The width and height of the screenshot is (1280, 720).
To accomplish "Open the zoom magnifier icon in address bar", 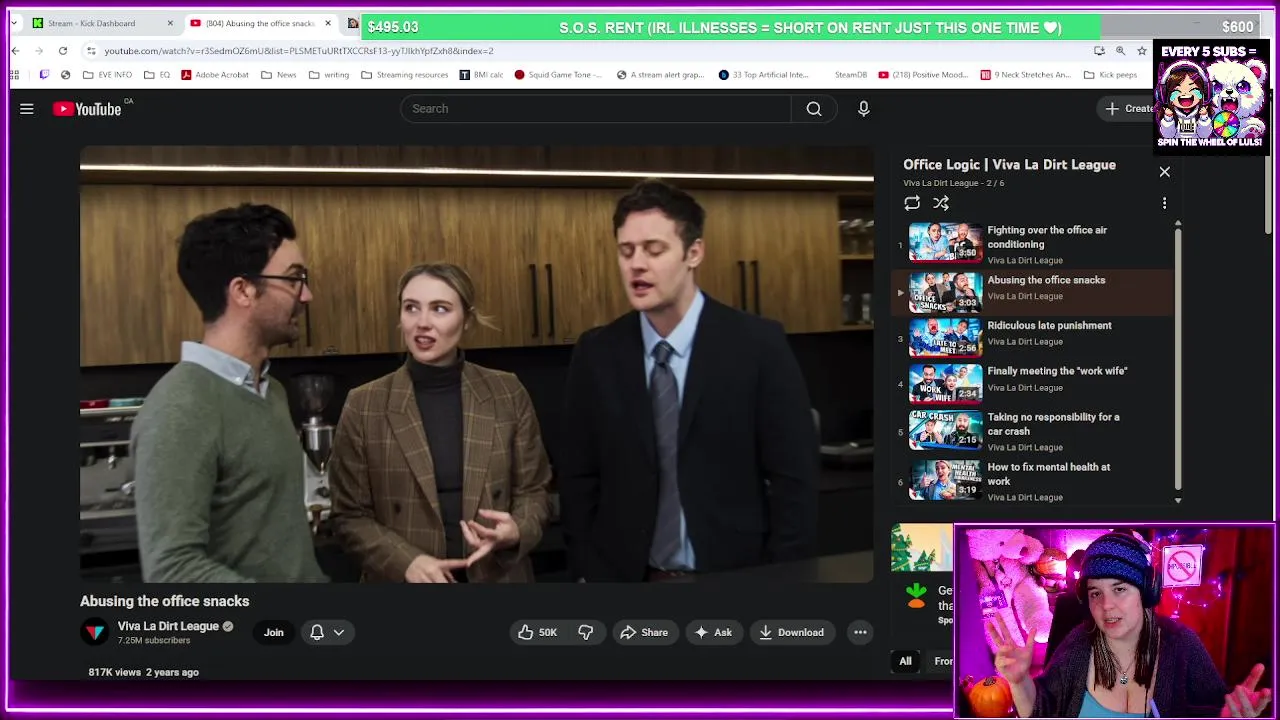I will pos(1120,51).
